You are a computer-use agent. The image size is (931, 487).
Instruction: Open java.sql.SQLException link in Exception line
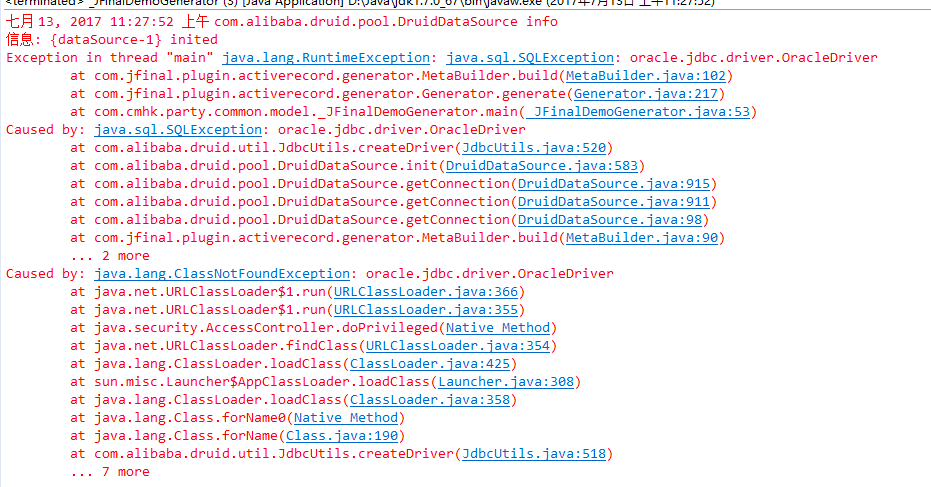tap(530, 58)
